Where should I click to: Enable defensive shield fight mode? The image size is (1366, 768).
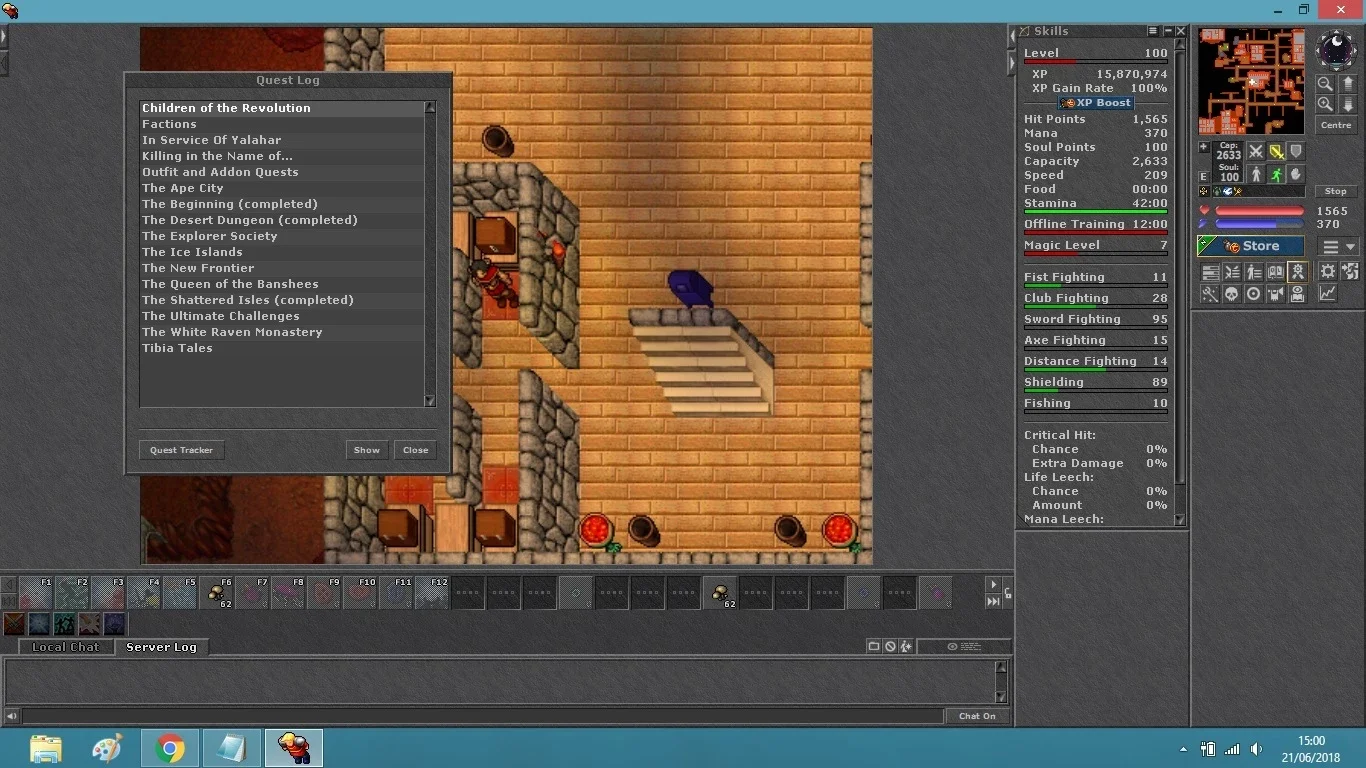tap(1296, 152)
